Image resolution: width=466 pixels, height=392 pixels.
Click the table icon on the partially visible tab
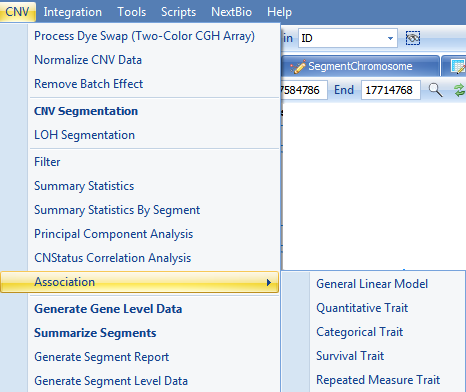click(458, 66)
